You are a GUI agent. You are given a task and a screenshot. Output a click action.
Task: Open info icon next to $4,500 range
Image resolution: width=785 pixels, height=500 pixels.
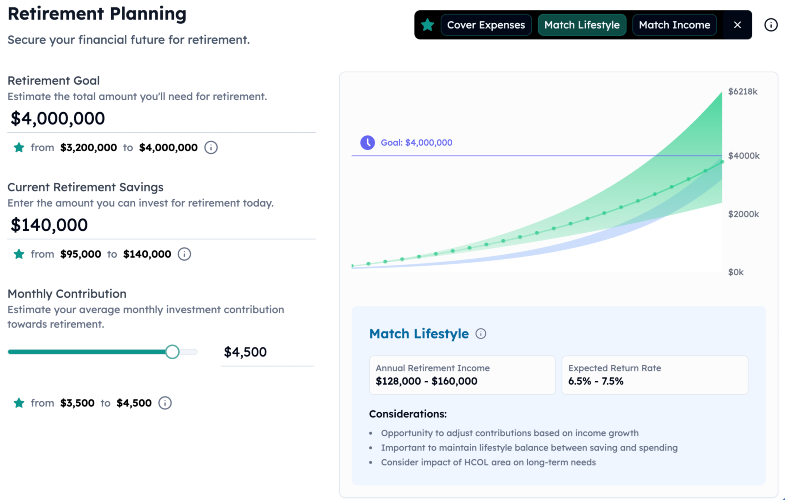point(165,403)
